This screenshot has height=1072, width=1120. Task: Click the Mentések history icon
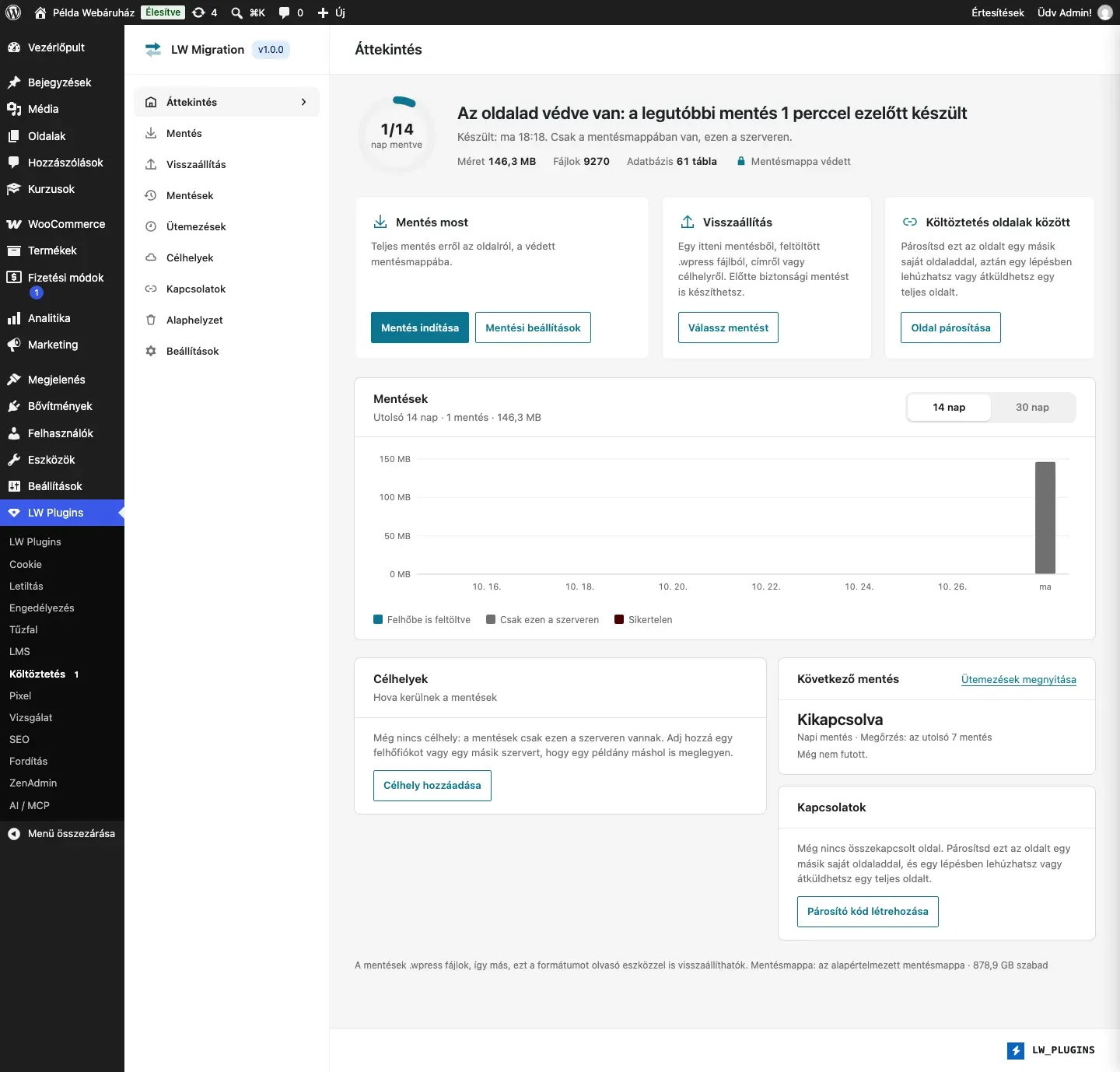click(151, 195)
